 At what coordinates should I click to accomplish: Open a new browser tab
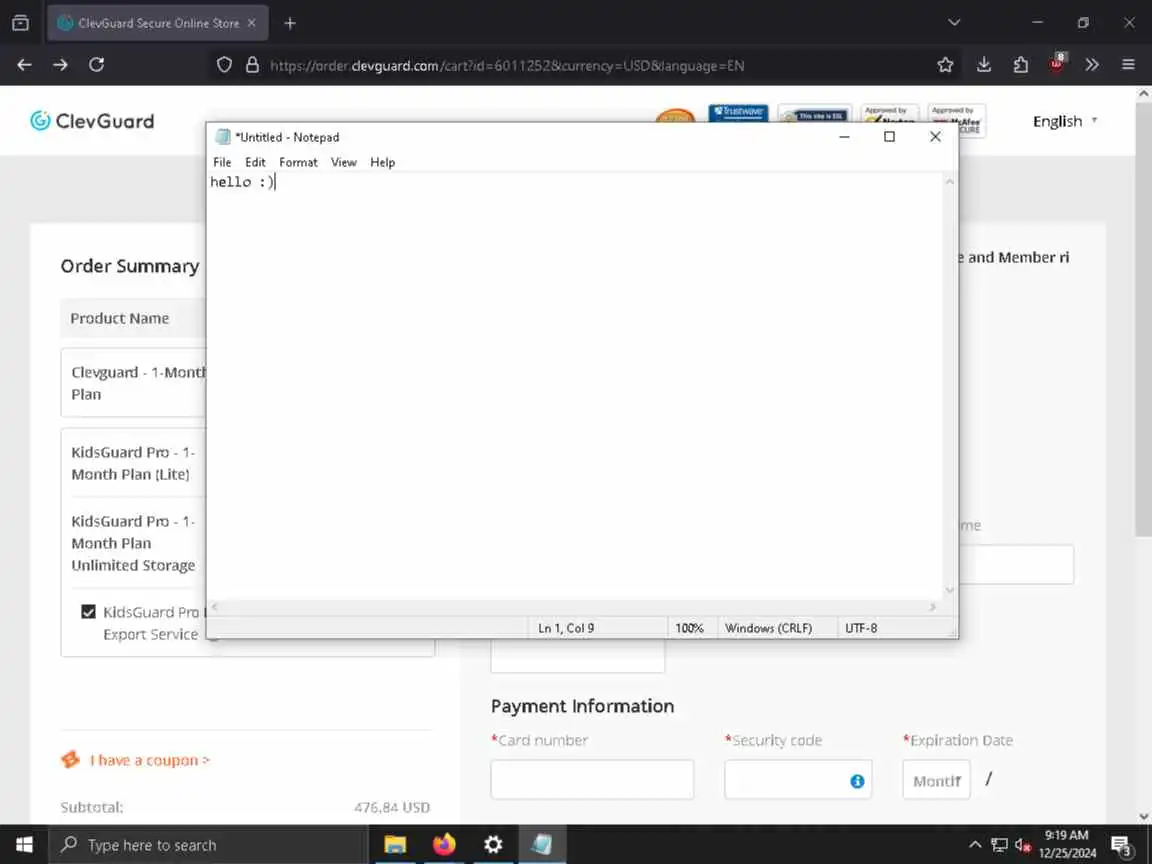[x=289, y=24]
